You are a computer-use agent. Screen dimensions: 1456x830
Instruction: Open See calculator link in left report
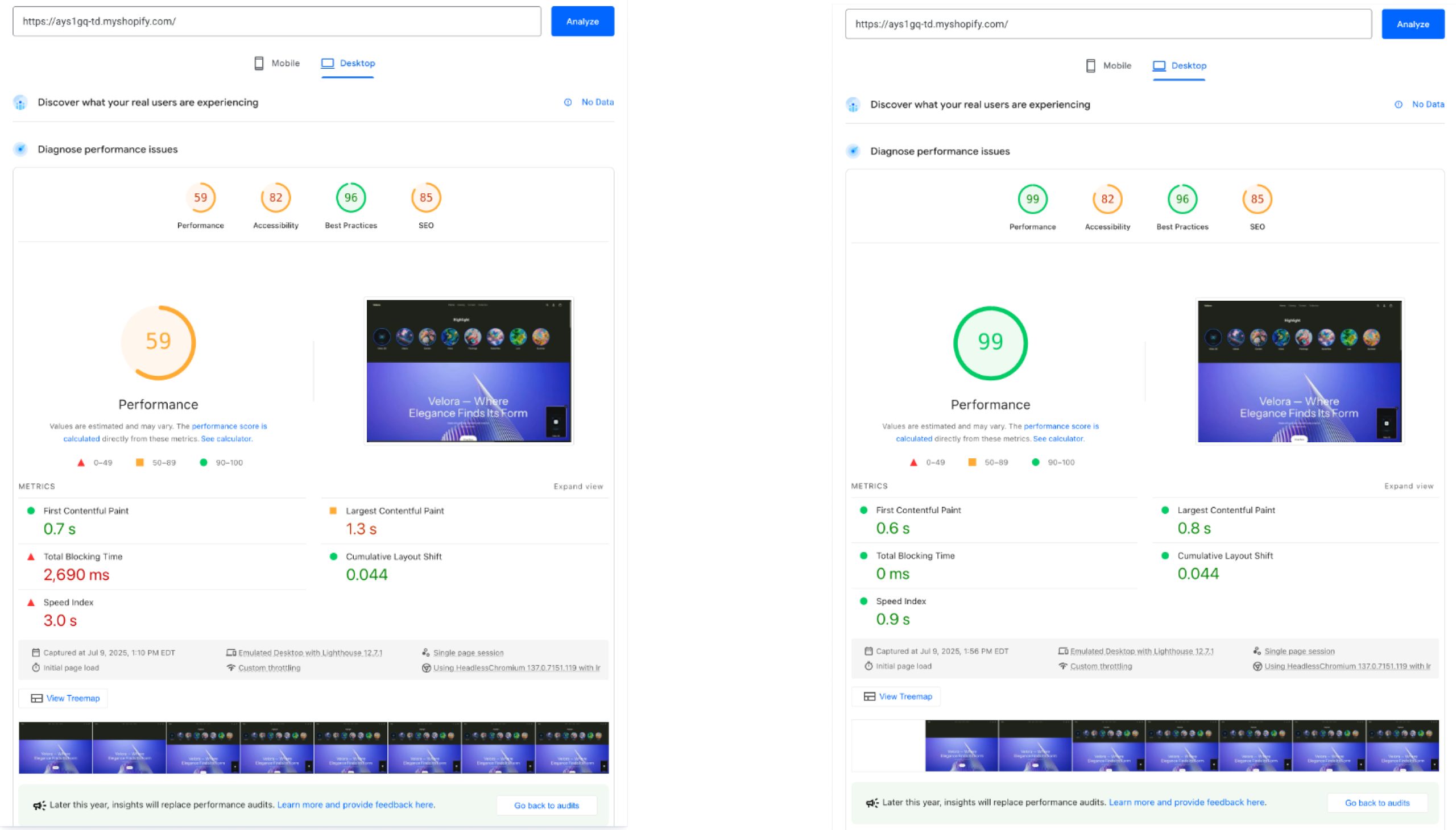click(x=226, y=439)
